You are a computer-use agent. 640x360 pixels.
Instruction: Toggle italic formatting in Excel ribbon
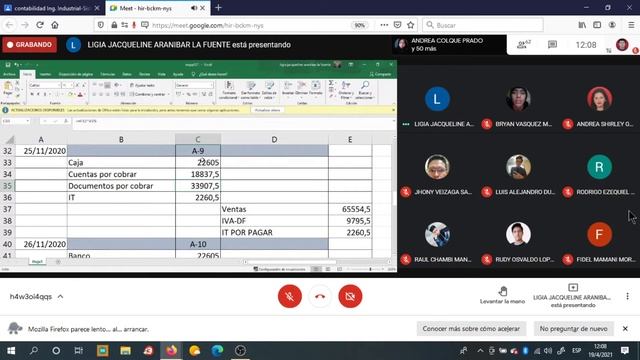pos(38,94)
